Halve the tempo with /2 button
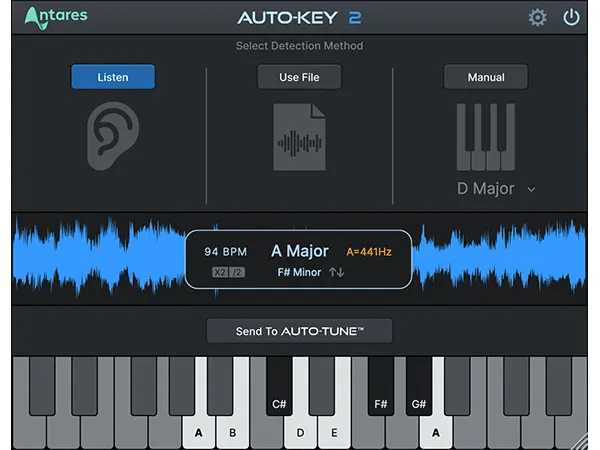 237,272
